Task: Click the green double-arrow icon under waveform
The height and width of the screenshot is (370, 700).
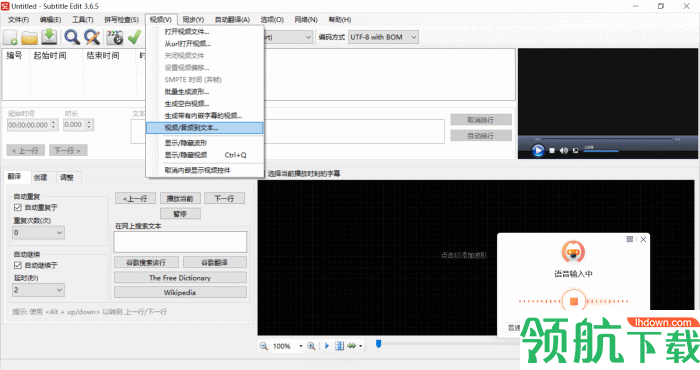Action: (x=352, y=346)
